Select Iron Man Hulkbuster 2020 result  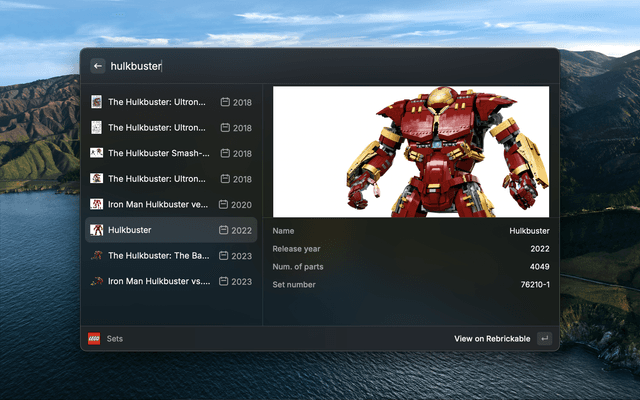pyautogui.click(x=170, y=204)
